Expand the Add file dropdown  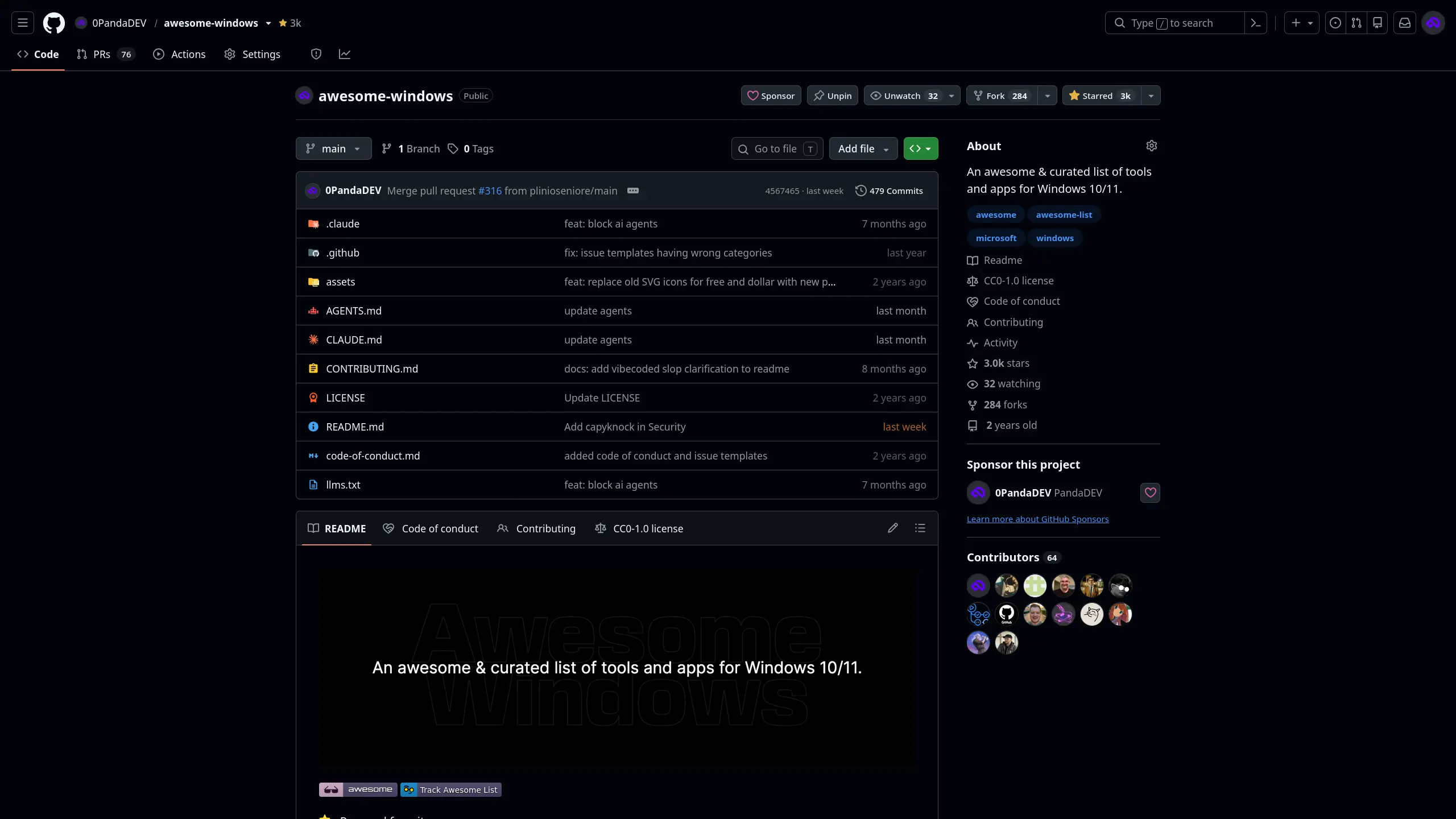[863, 148]
